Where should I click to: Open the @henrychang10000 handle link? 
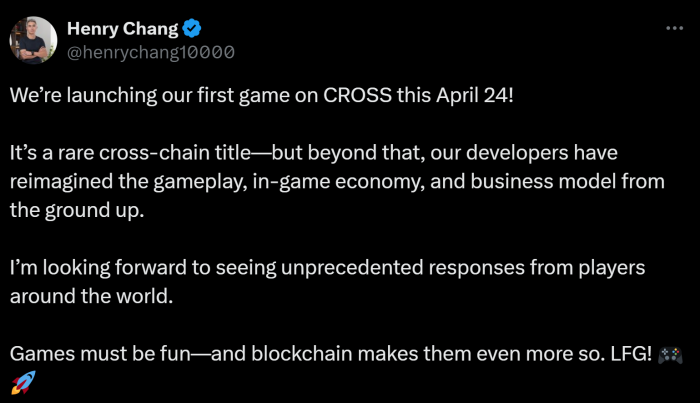[x=151, y=52]
